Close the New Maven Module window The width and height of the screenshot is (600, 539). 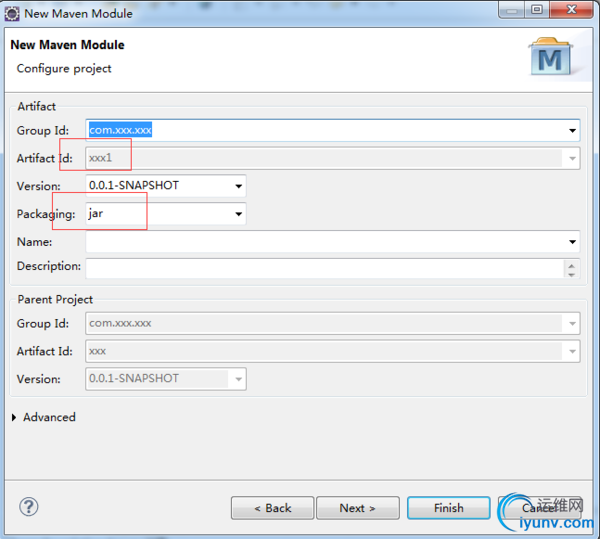click(x=571, y=10)
